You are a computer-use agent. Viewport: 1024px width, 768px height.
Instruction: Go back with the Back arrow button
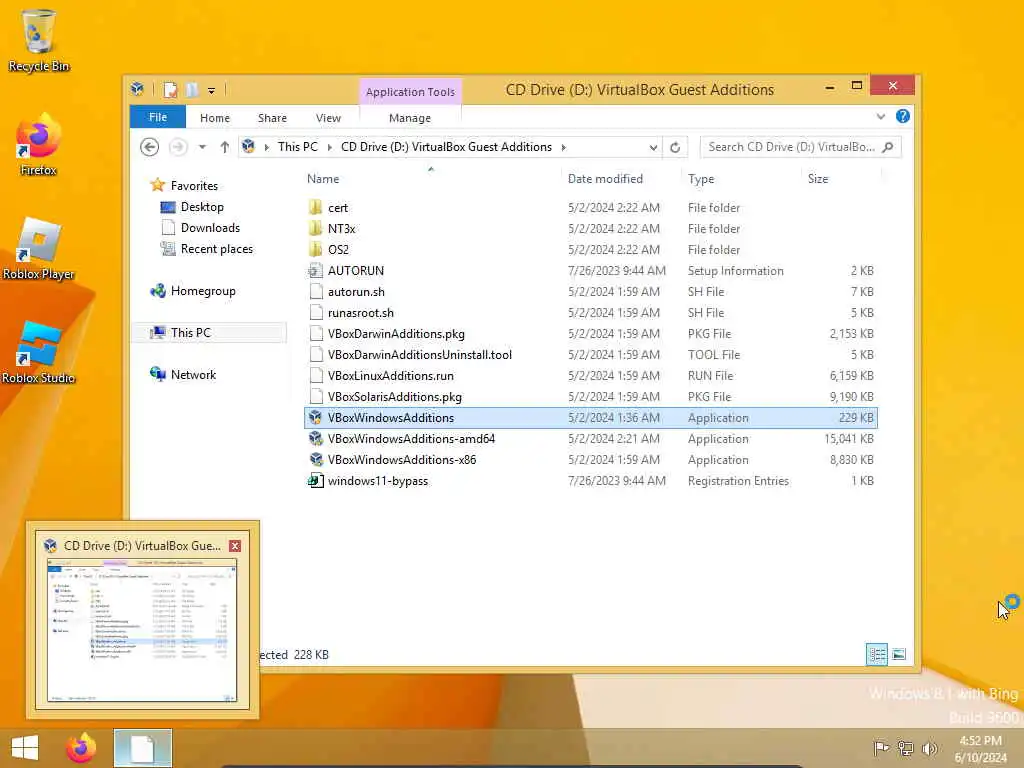(150, 147)
